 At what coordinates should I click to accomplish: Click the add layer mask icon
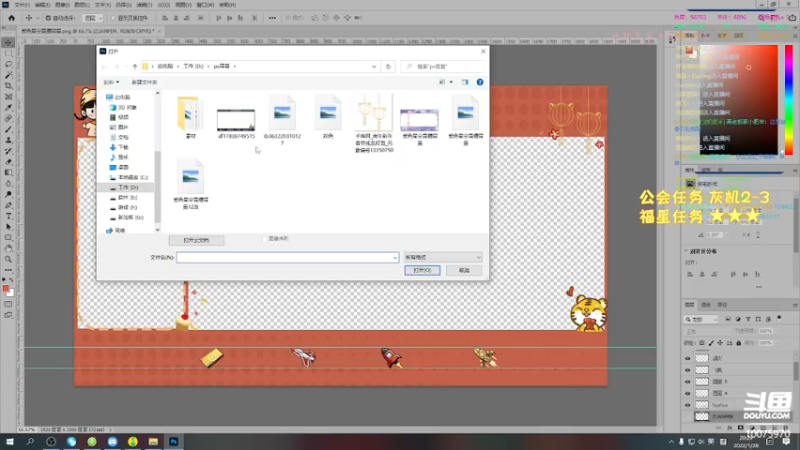[x=740, y=428]
